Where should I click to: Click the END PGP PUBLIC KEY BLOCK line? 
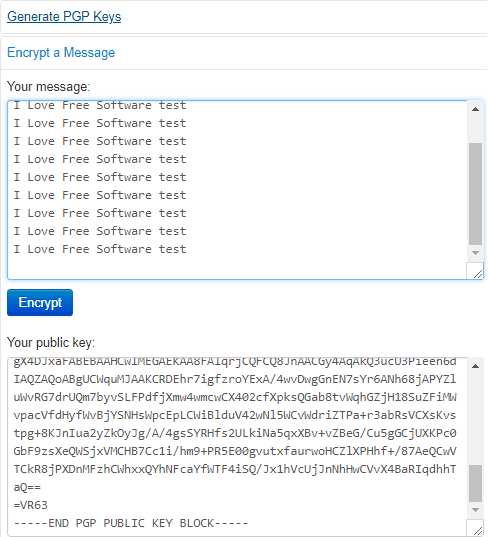[x=131, y=523]
